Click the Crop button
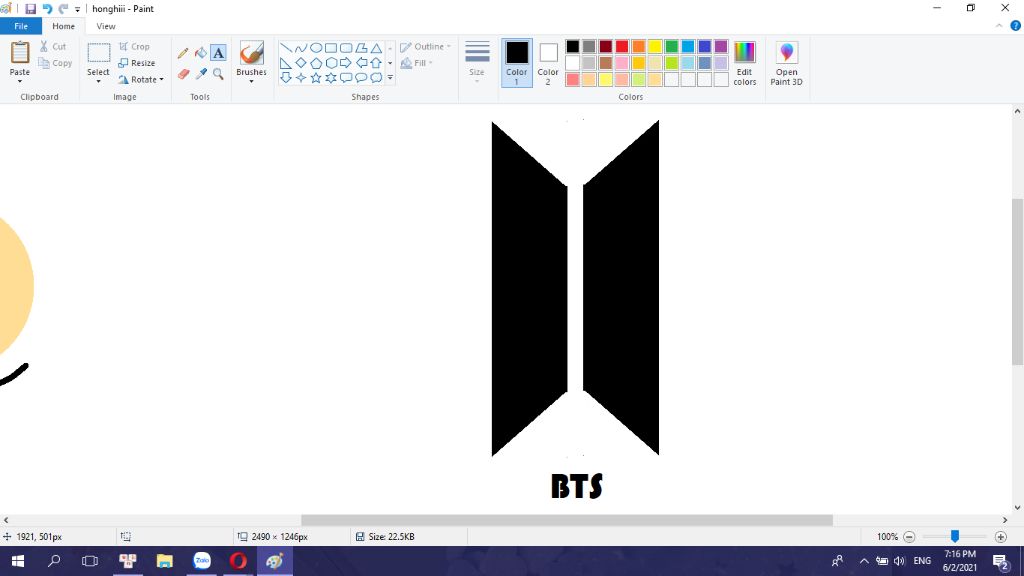Viewport: 1024px width, 576px height. tap(135, 46)
